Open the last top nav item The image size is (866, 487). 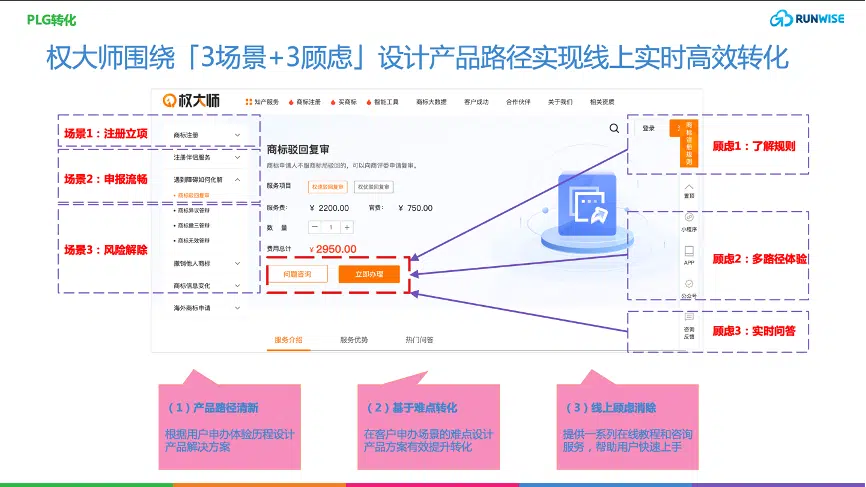(602, 102)
